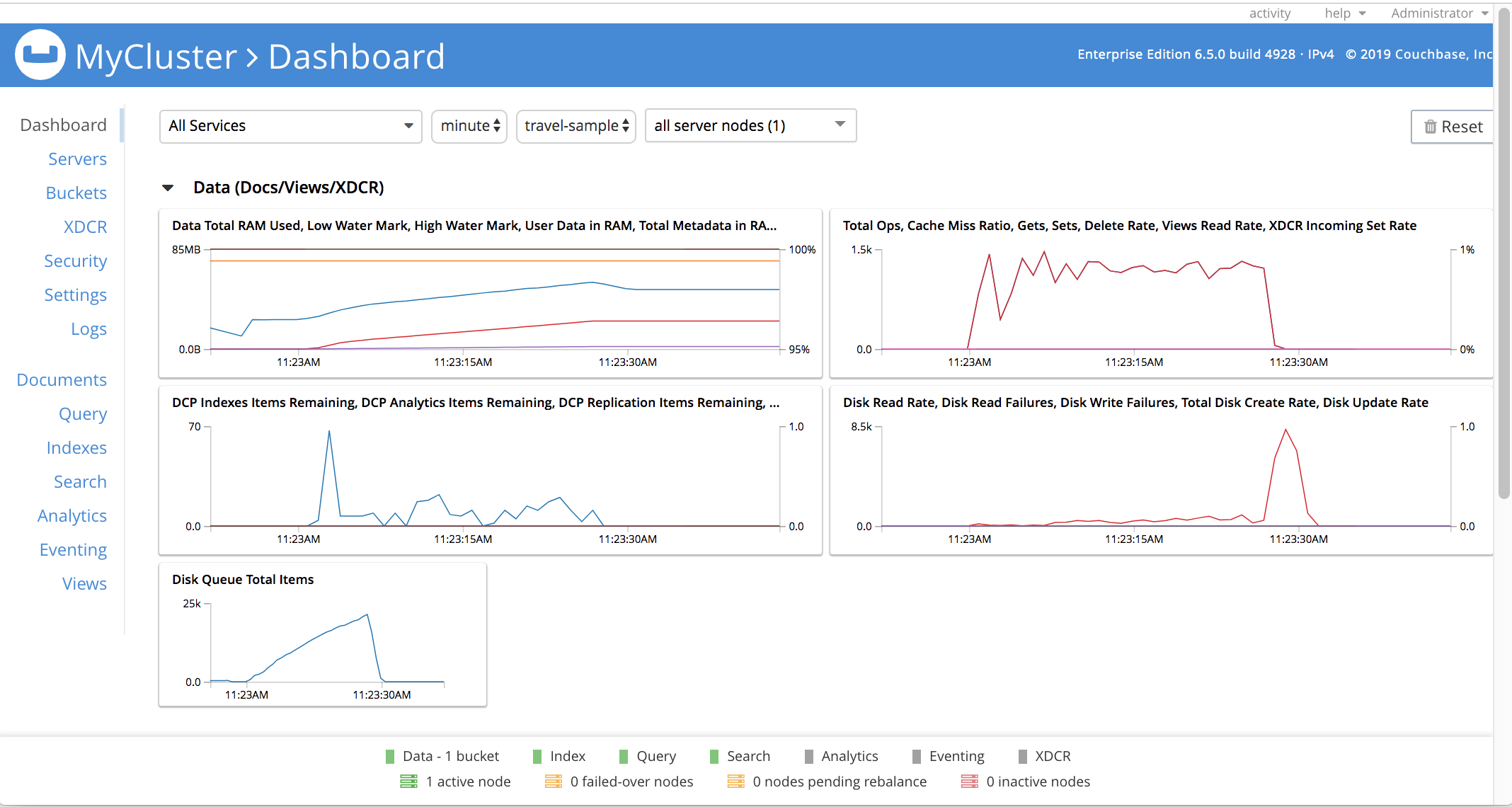
Task: Open the all server nodes dropdown
Action: [750, 125]
